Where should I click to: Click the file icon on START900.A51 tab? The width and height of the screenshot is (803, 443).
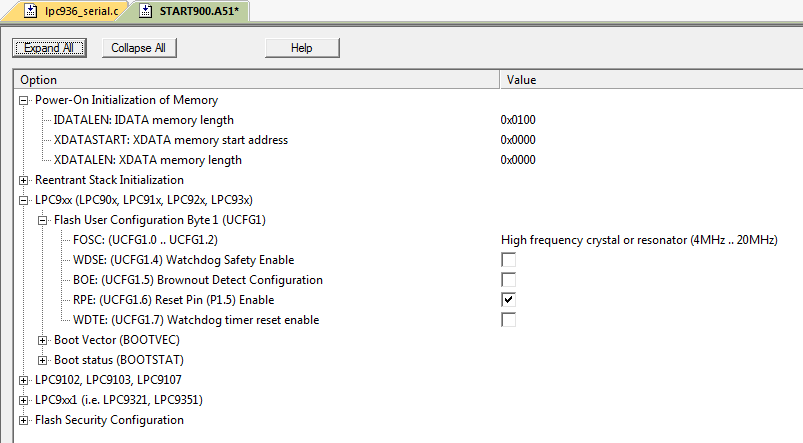[x=146, y=11]
